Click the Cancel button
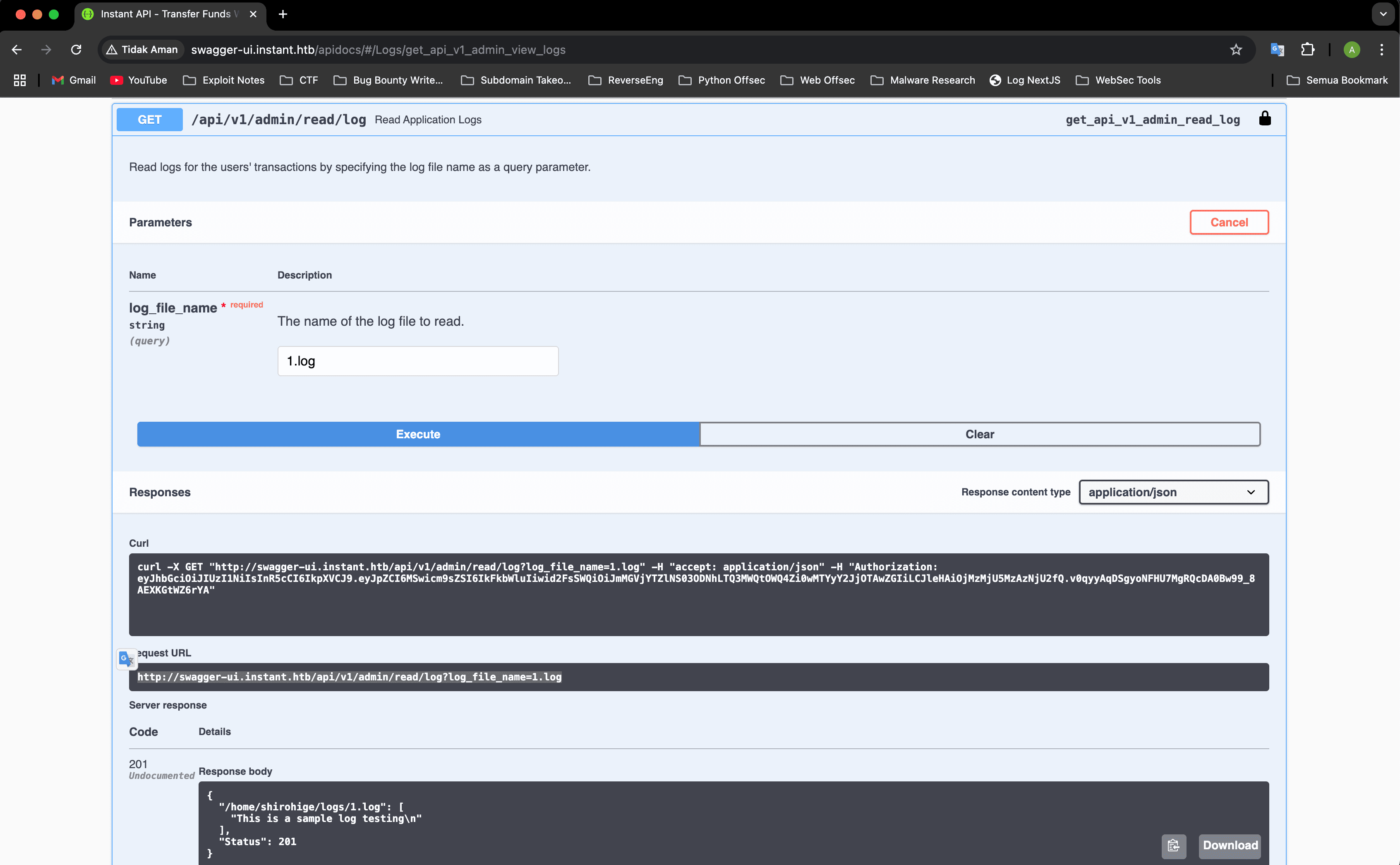 [1229, 223]
